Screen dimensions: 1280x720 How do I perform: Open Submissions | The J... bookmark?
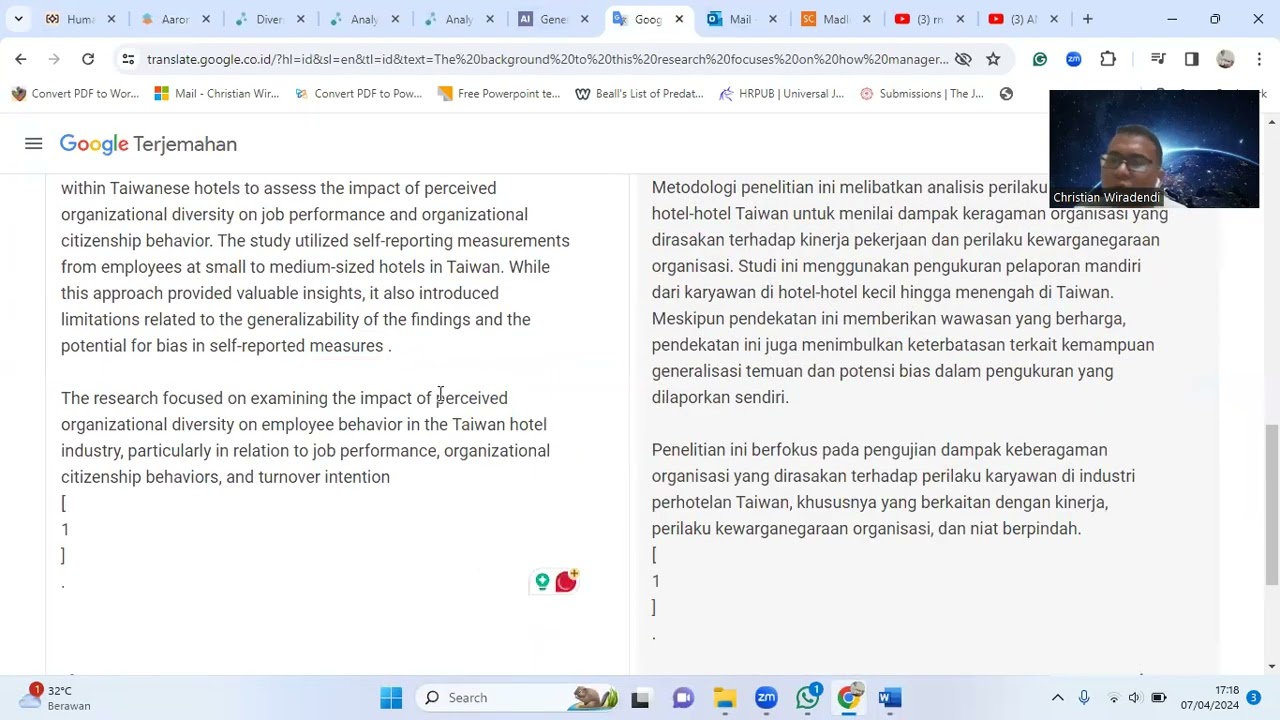(x=921, y=93)
